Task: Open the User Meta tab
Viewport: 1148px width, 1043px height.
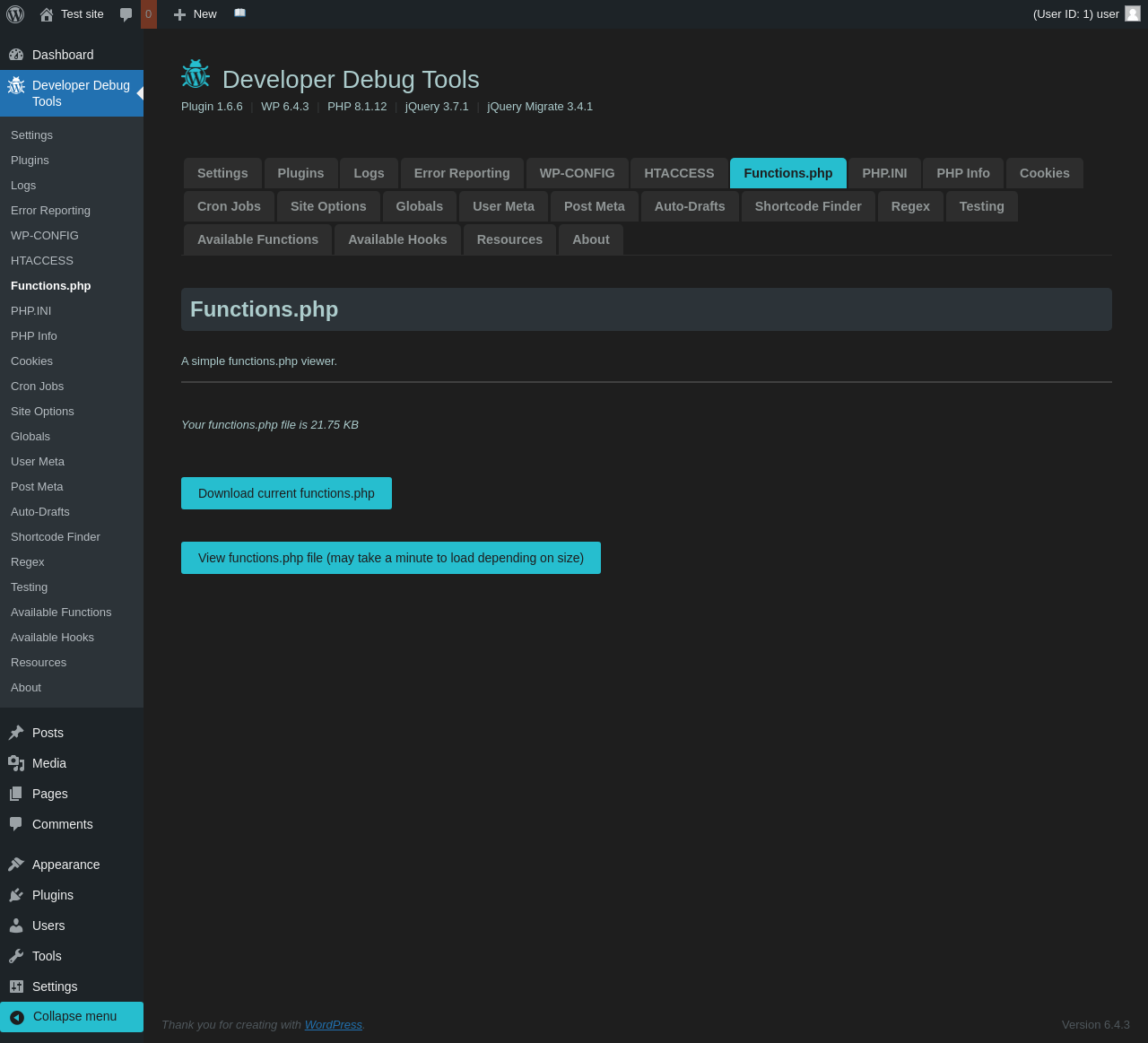Action: (503, 206)
